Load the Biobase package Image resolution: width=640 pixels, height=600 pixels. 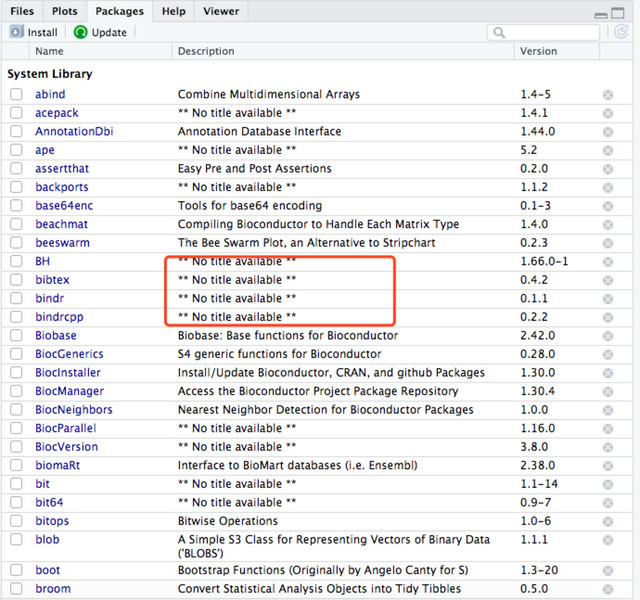click(16, 335)
